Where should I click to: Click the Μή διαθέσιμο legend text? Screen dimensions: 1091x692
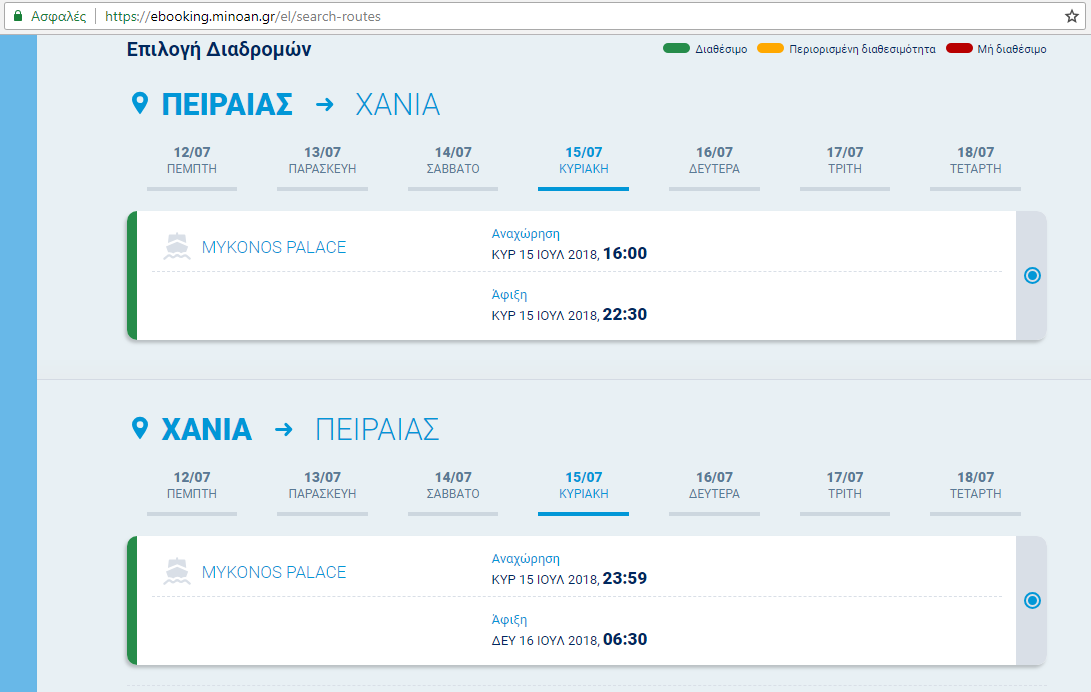tap(1012, 49)
